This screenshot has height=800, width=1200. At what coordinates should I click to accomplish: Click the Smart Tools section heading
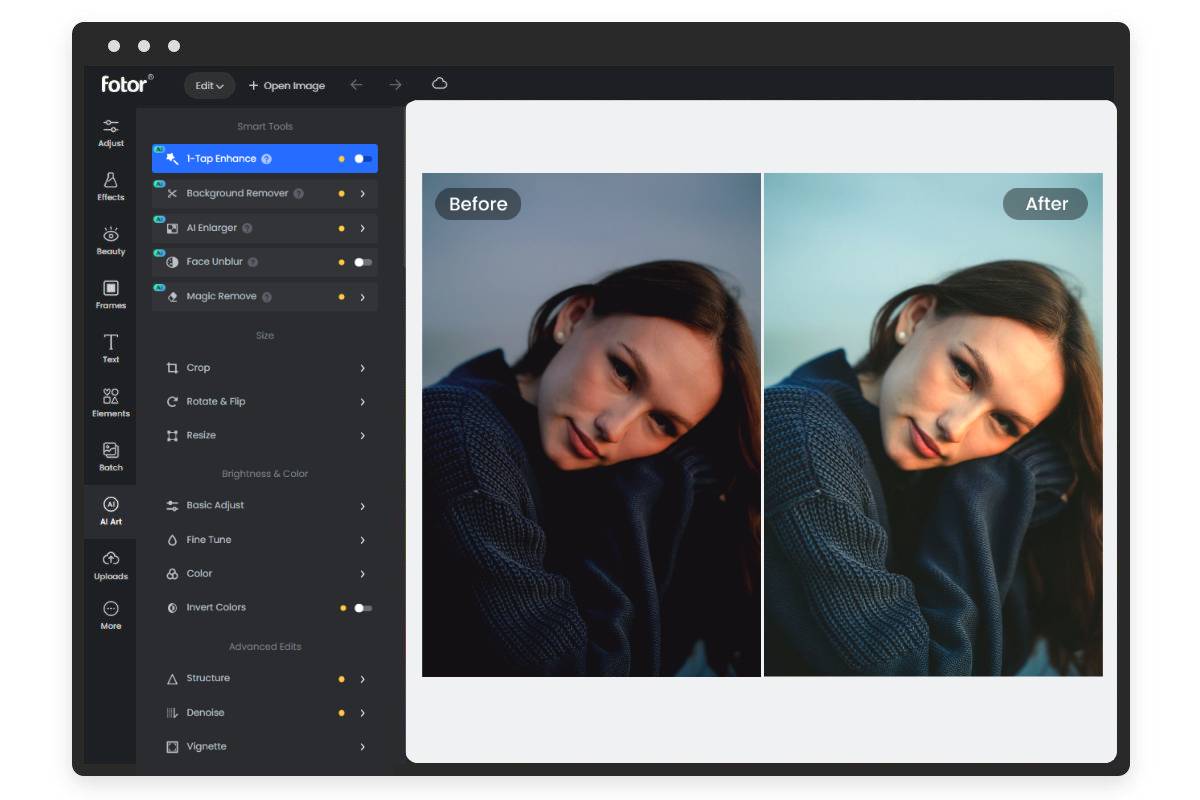click(x=265, y=127)
